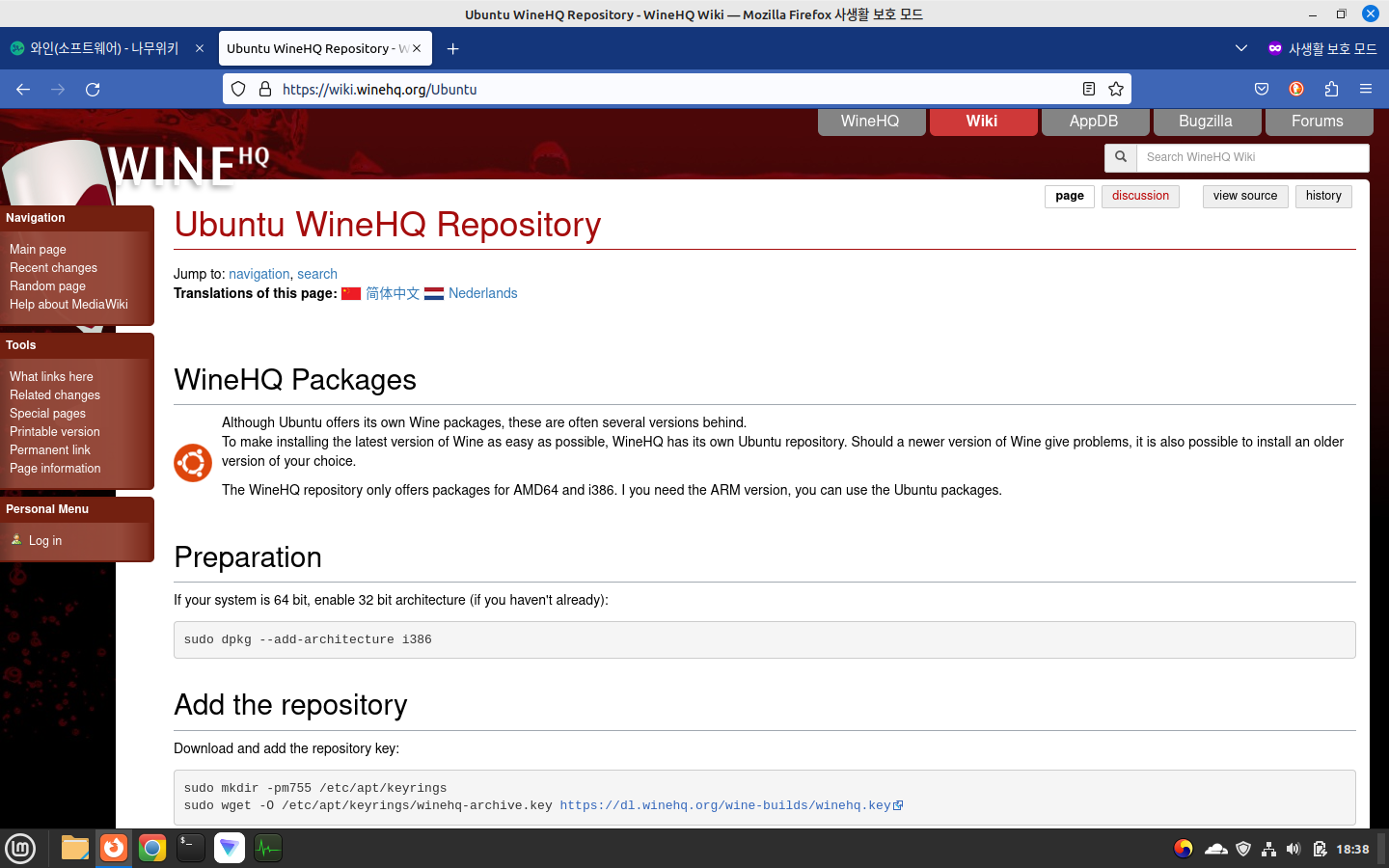
Task: Open the 简体中文 translation link
Action: tap(393, 293)
